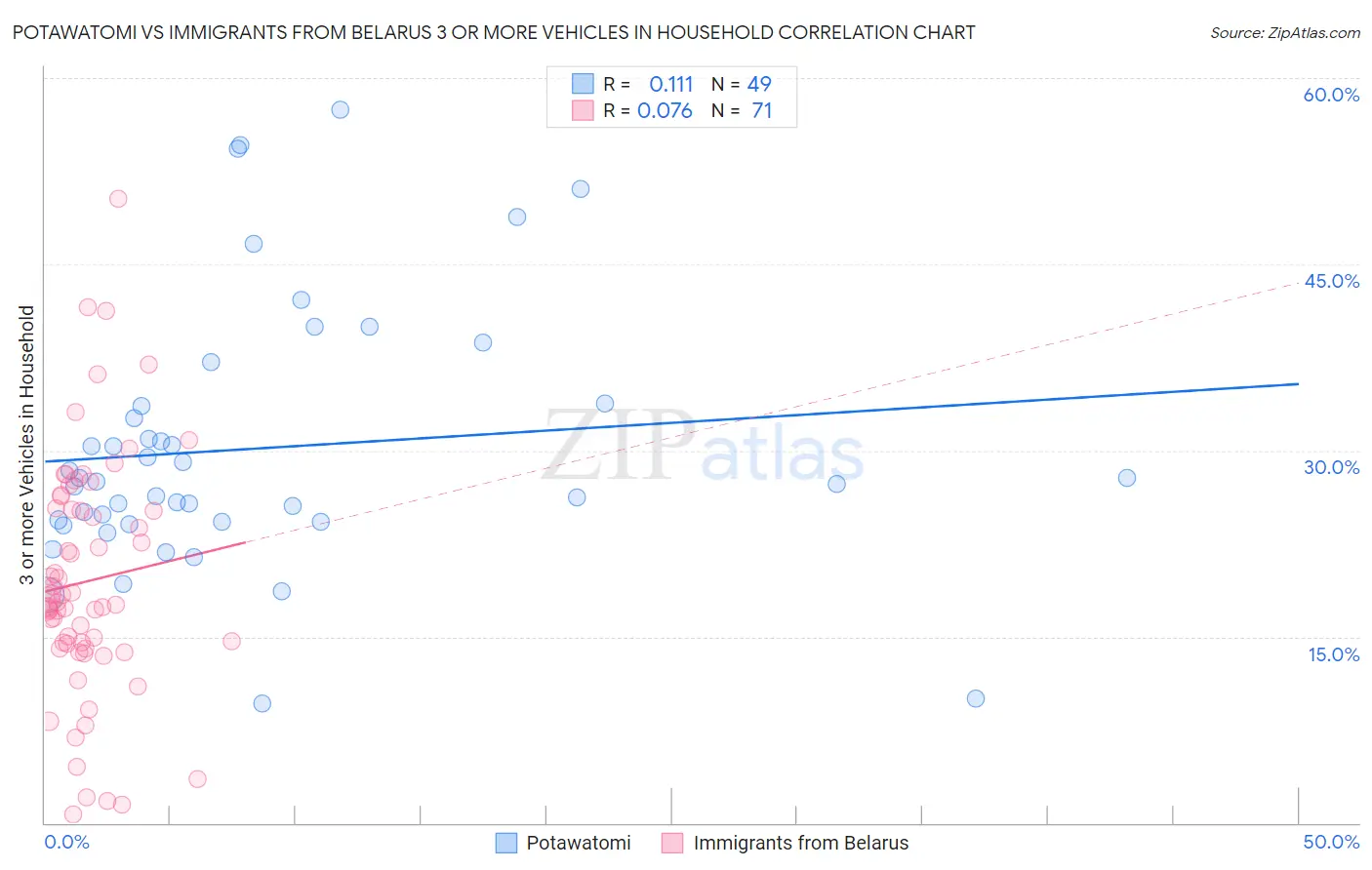Click the 30.0% y-axis label

[1331, 467]
